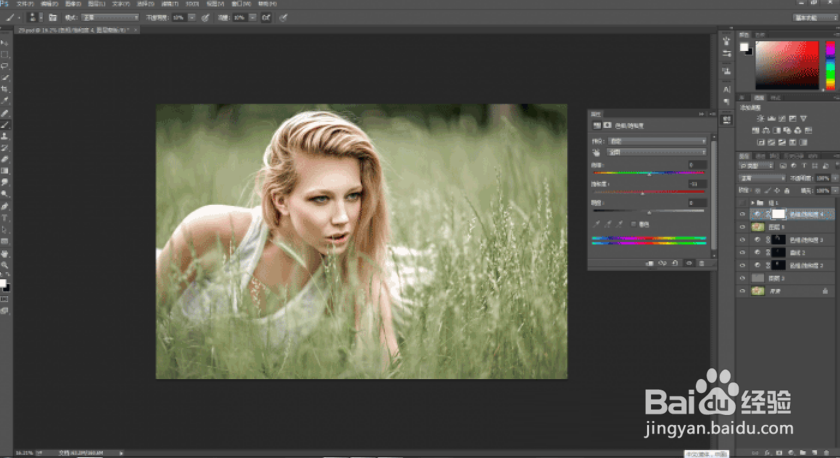
Task: Select the Rectangular Marquee tool
Action: [4, 54]
